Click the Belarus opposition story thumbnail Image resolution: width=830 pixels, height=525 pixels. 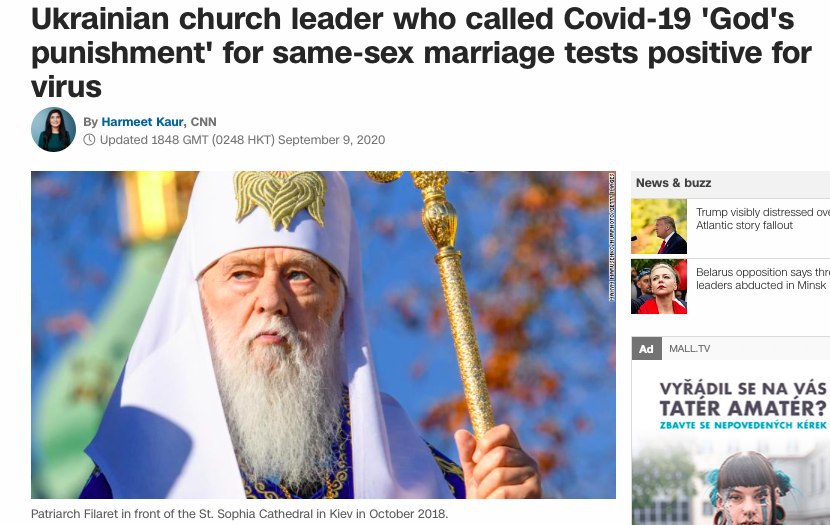[x=659, y=286]
